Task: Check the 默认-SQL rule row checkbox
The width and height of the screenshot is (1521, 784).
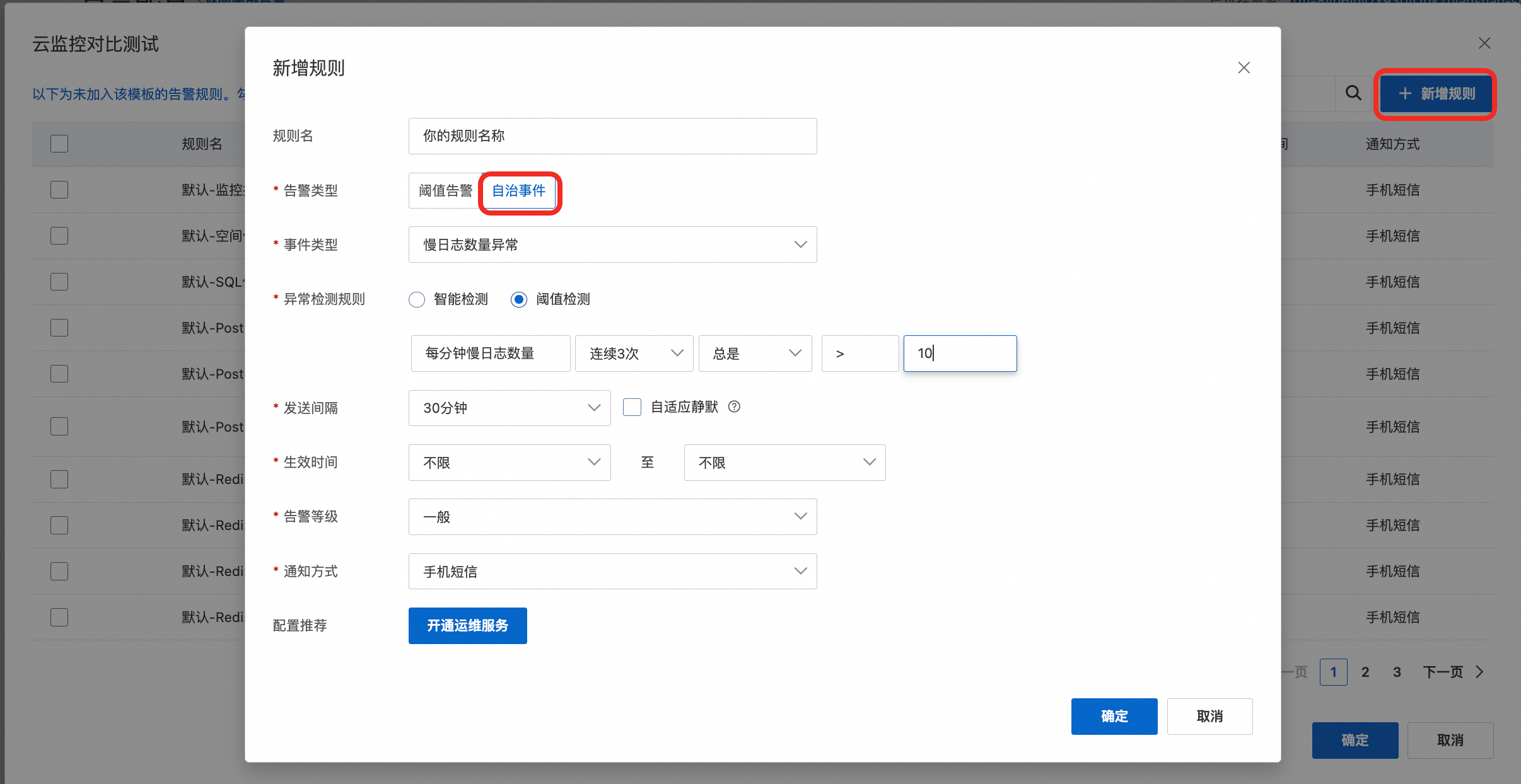Action: click(59, 282)
